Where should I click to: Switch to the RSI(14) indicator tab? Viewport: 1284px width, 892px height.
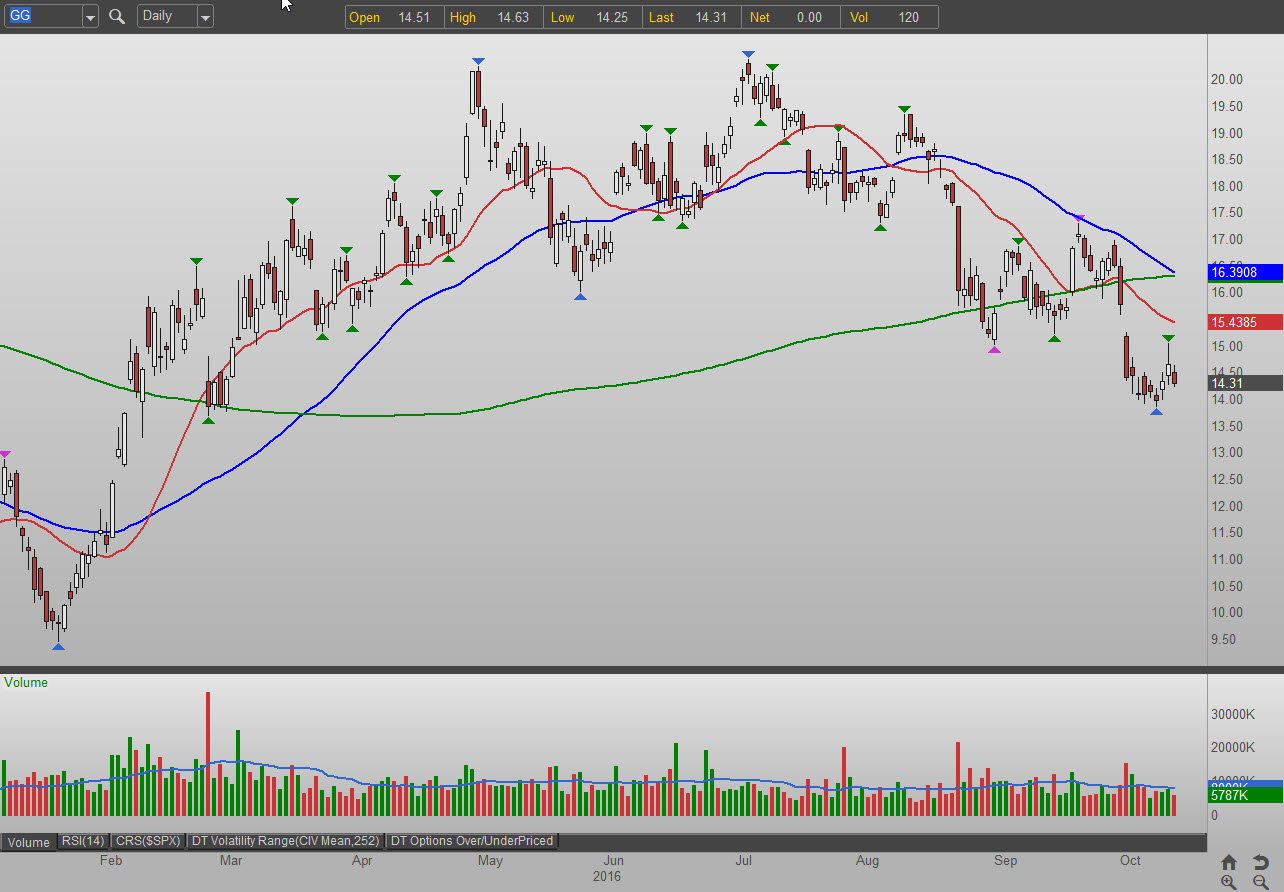pyautogui.click(x=84, y=841)
